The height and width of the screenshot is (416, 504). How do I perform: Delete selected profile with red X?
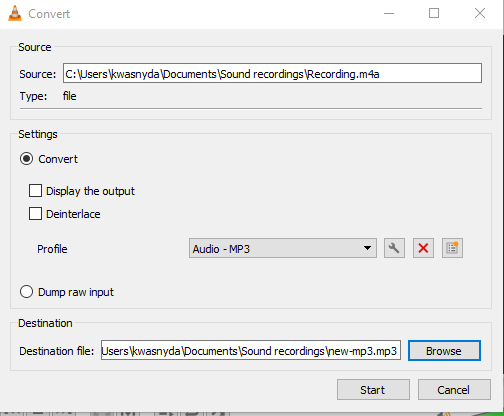(x=423, y=248)
